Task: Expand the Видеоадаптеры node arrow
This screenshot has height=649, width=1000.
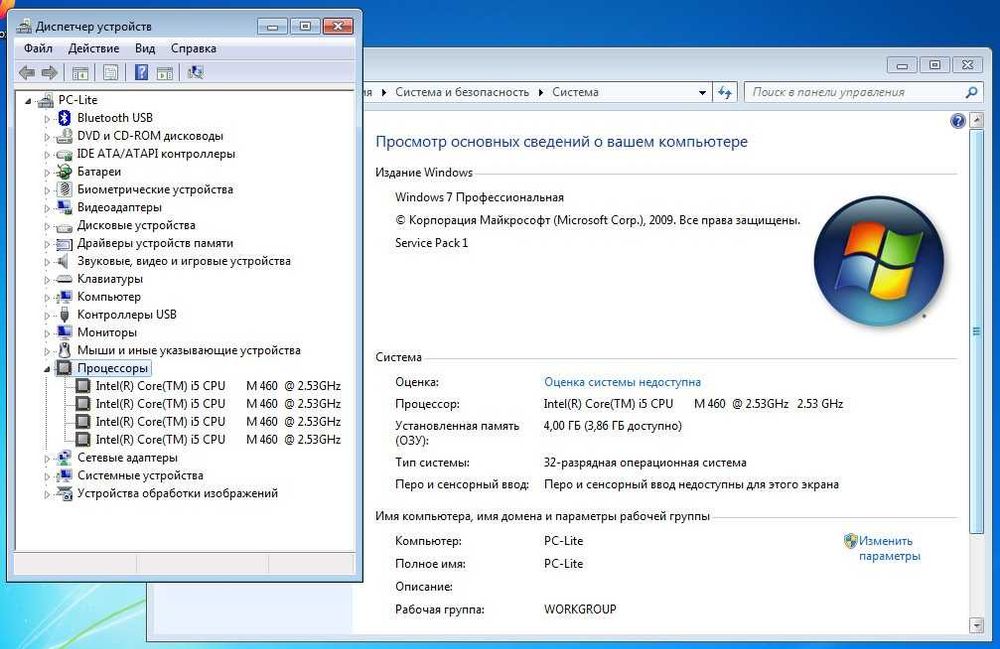Action: click(47, 208)
